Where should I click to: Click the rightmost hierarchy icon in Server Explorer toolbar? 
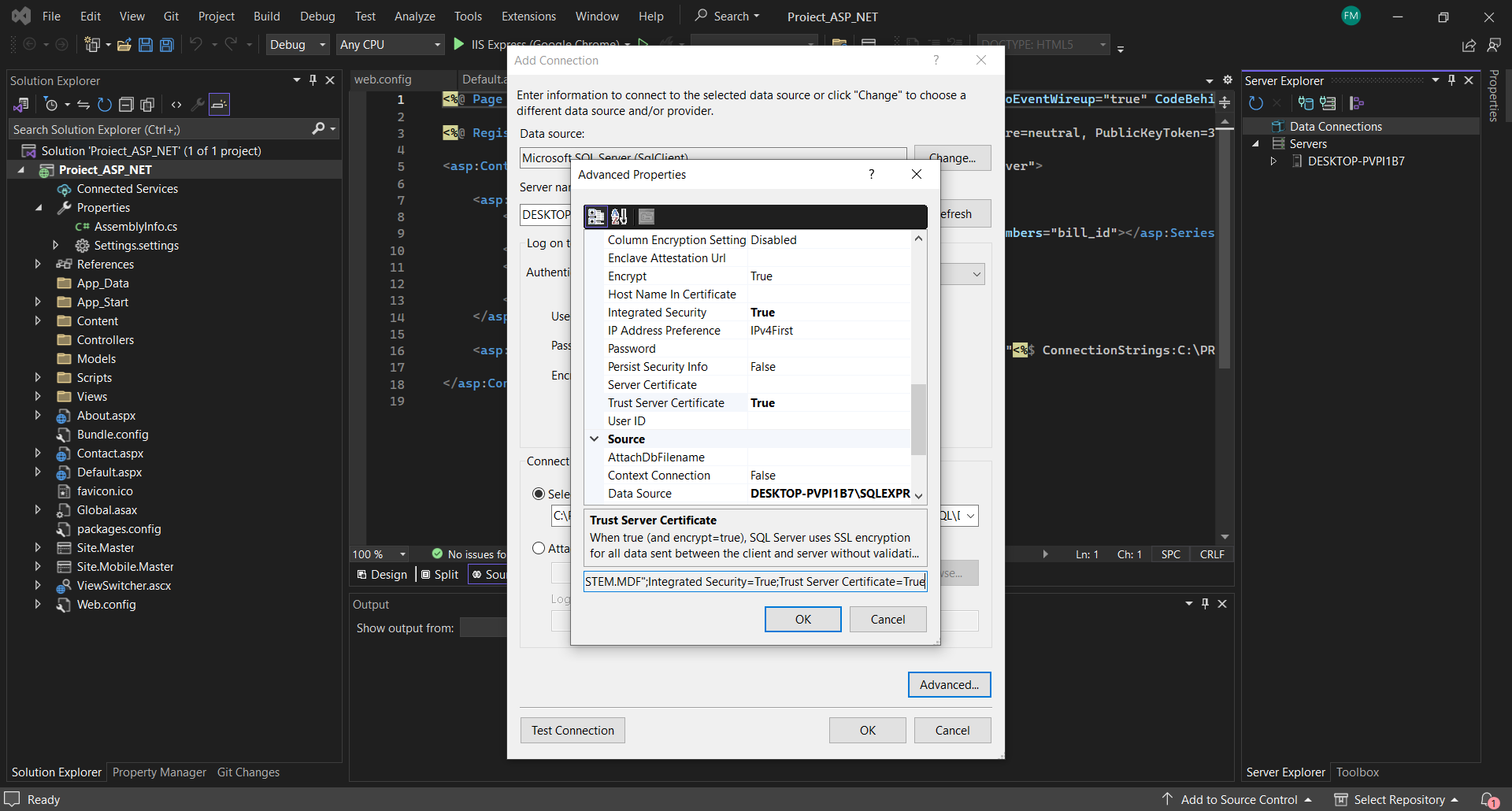pyautogui.click(x=1356, y=103)
